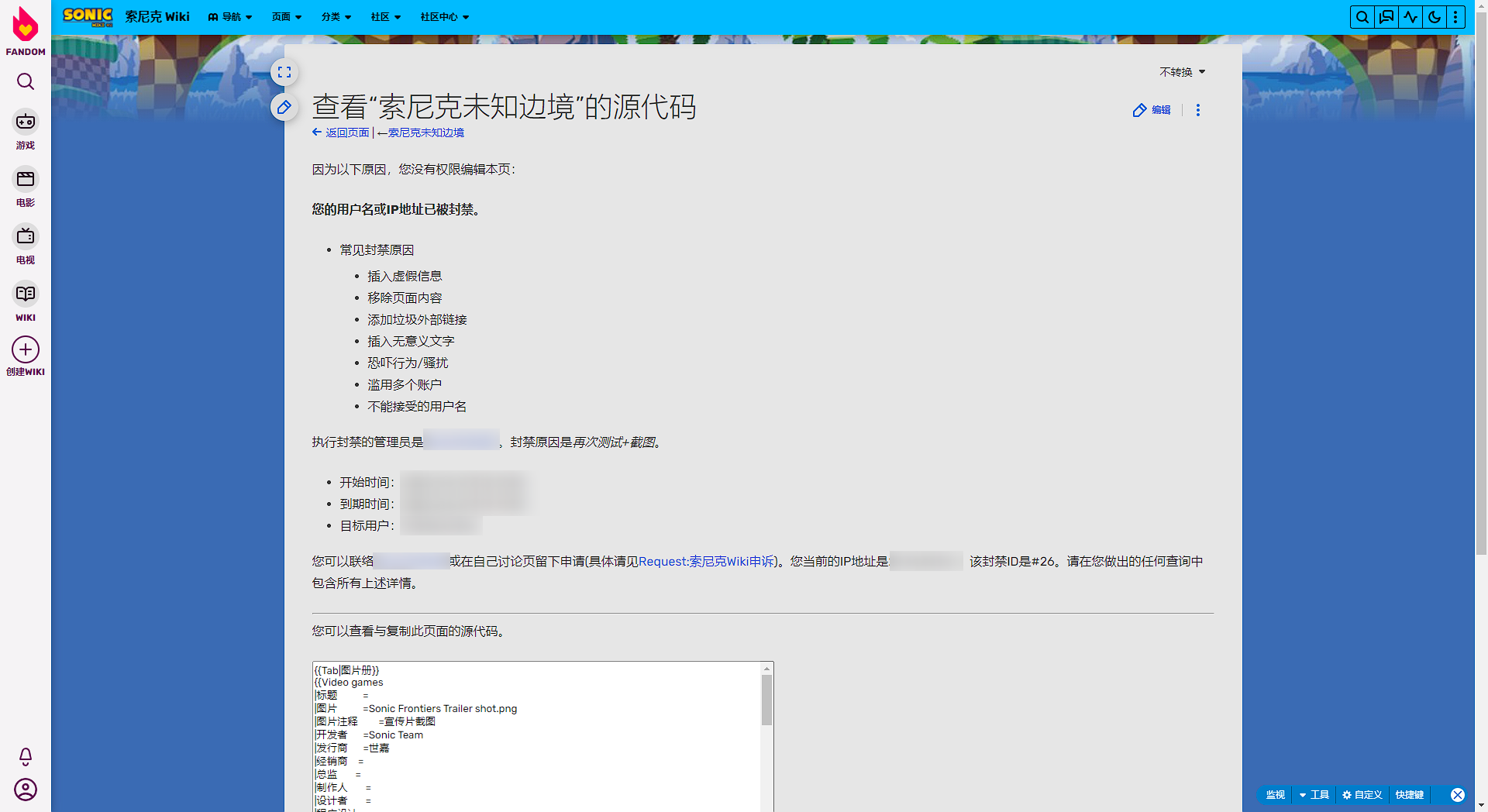The height and width of the screenshot is (812, 1488).
Task: Click the label 开始时间
Action: point(367,483)
